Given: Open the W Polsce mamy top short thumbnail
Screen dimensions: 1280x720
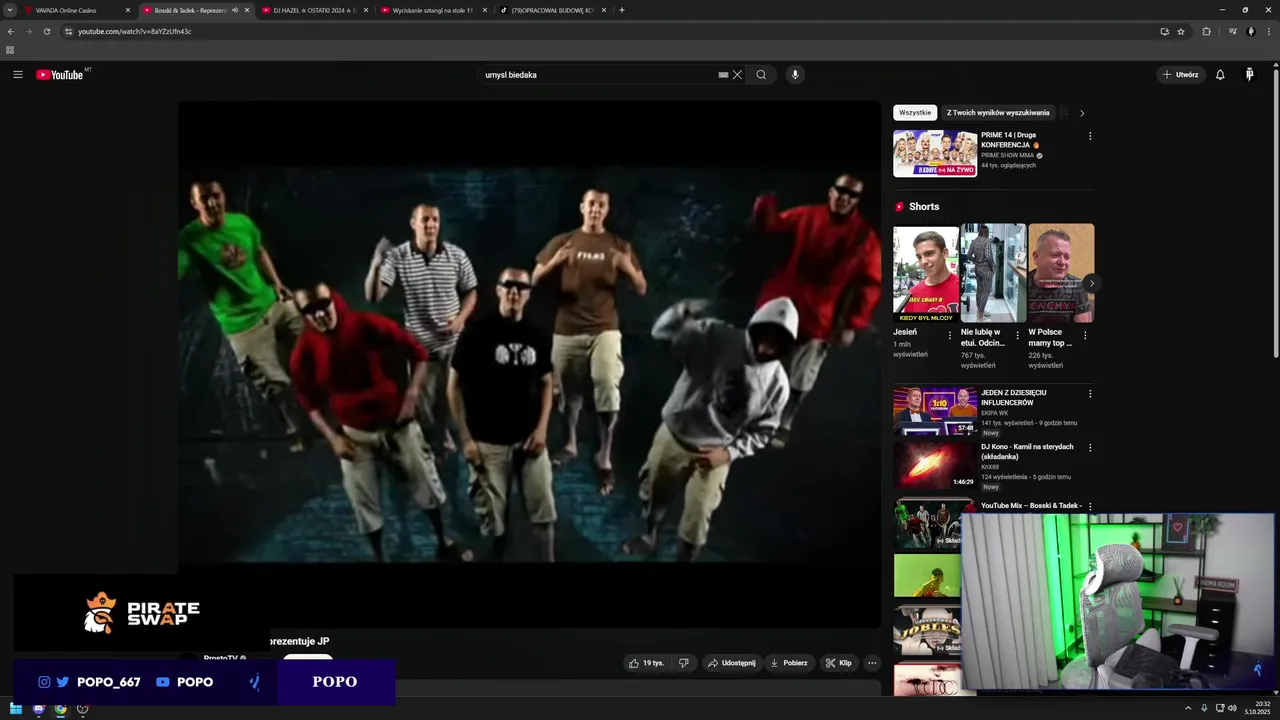Looking at the screenshot, I should (x=1061, y=273).
